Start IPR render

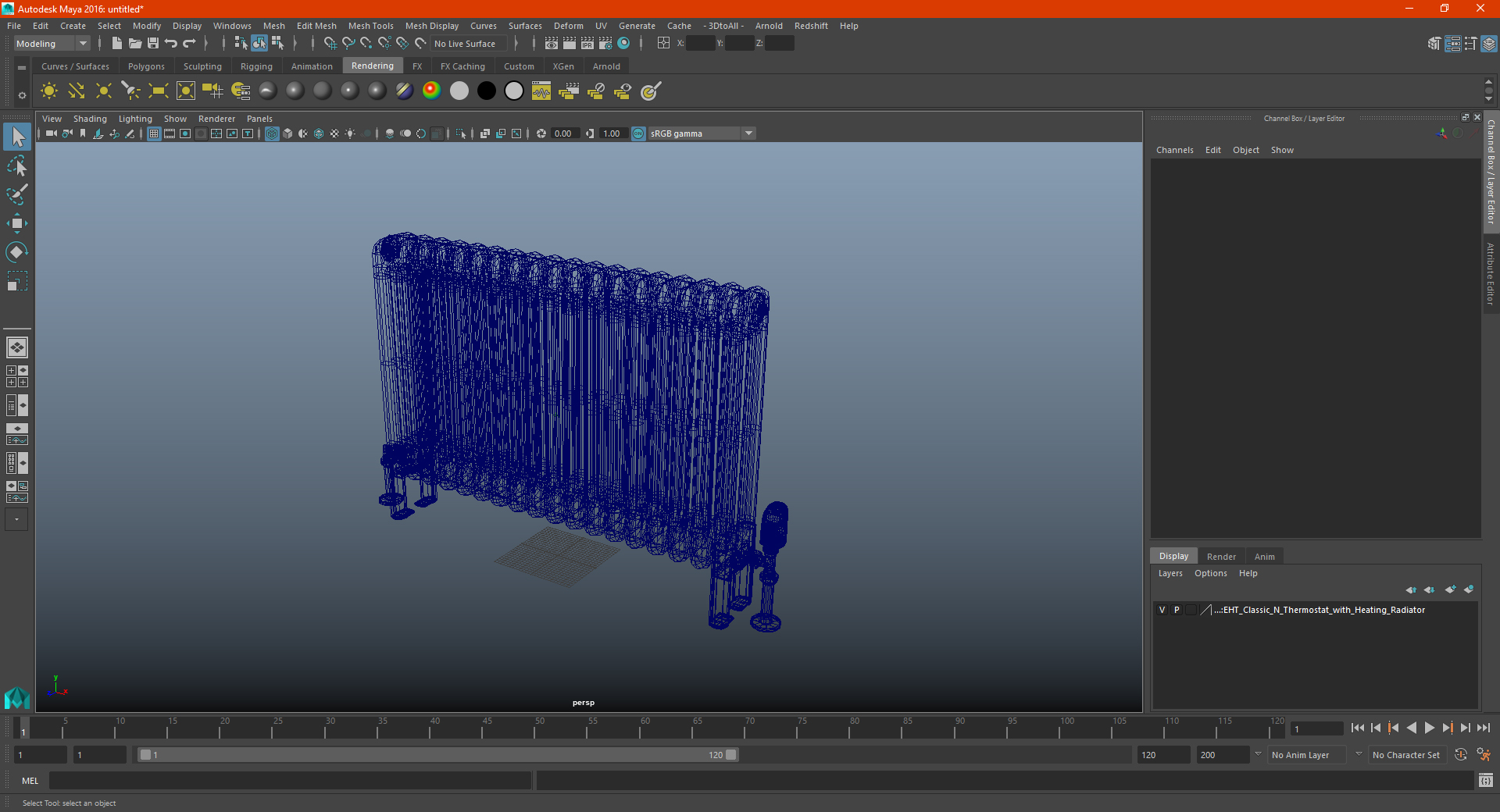pos(587,44)
